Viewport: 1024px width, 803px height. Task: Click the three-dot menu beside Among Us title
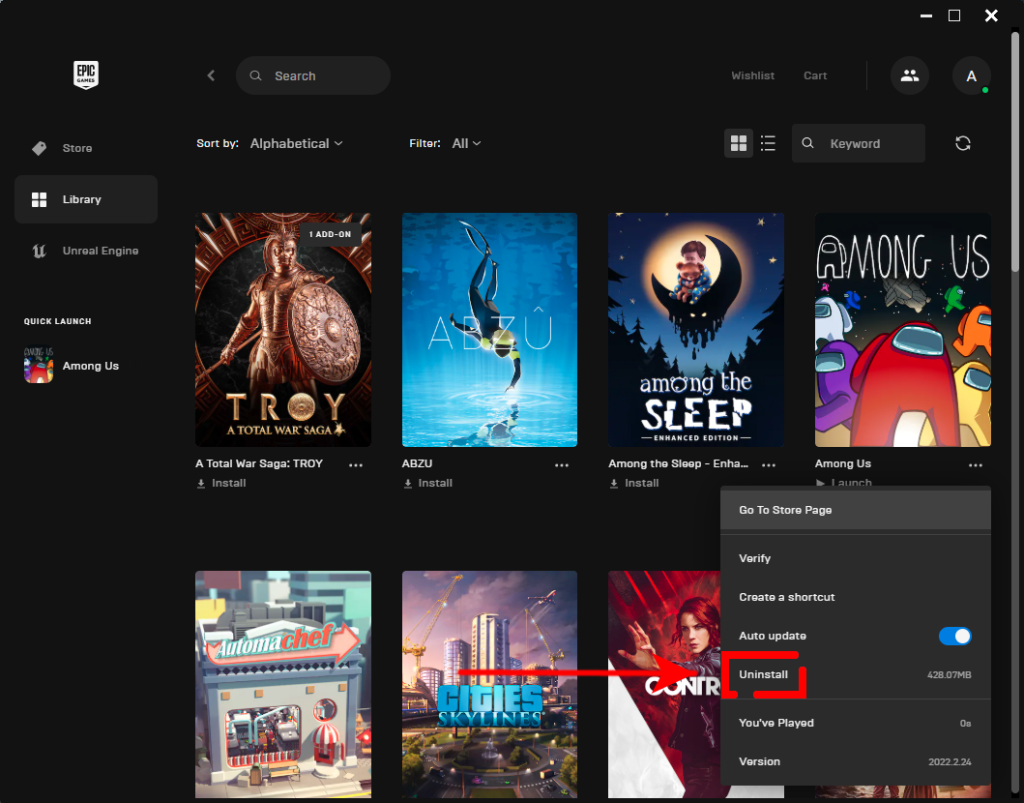pos(975,465)
